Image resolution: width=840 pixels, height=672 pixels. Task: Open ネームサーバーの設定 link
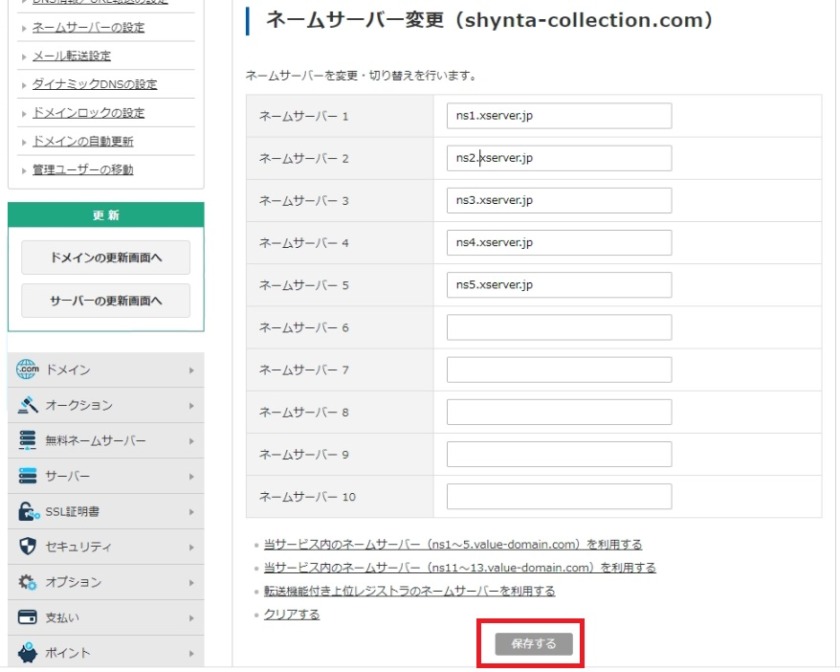click(88, 27)
